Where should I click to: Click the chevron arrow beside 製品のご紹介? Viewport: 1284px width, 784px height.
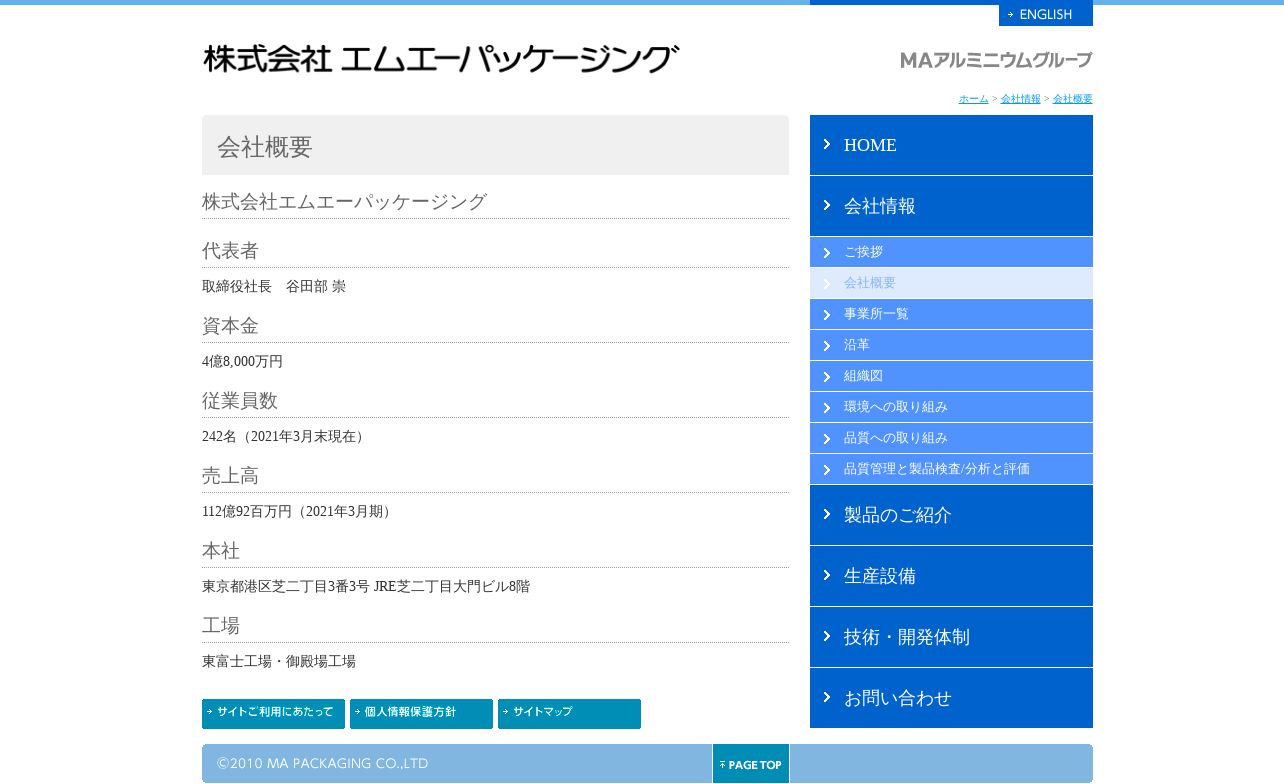pos(827,514)
